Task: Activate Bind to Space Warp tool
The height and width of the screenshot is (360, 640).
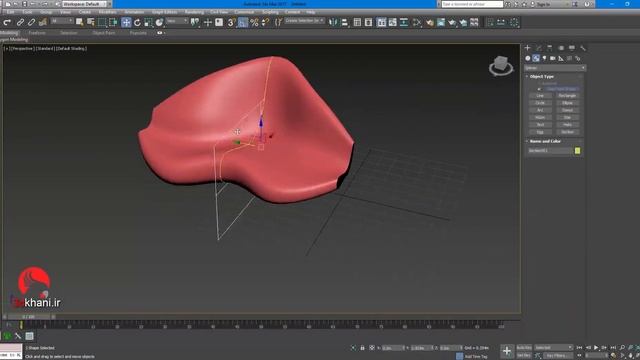Action: coord(42,22)
